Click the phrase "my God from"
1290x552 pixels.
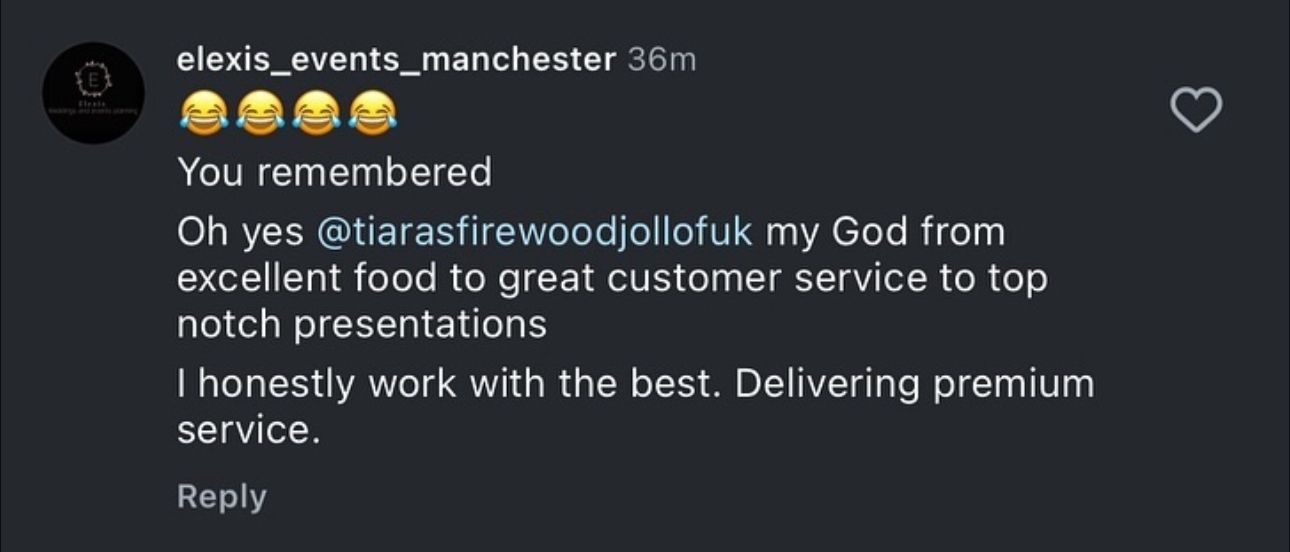[885, 232]
